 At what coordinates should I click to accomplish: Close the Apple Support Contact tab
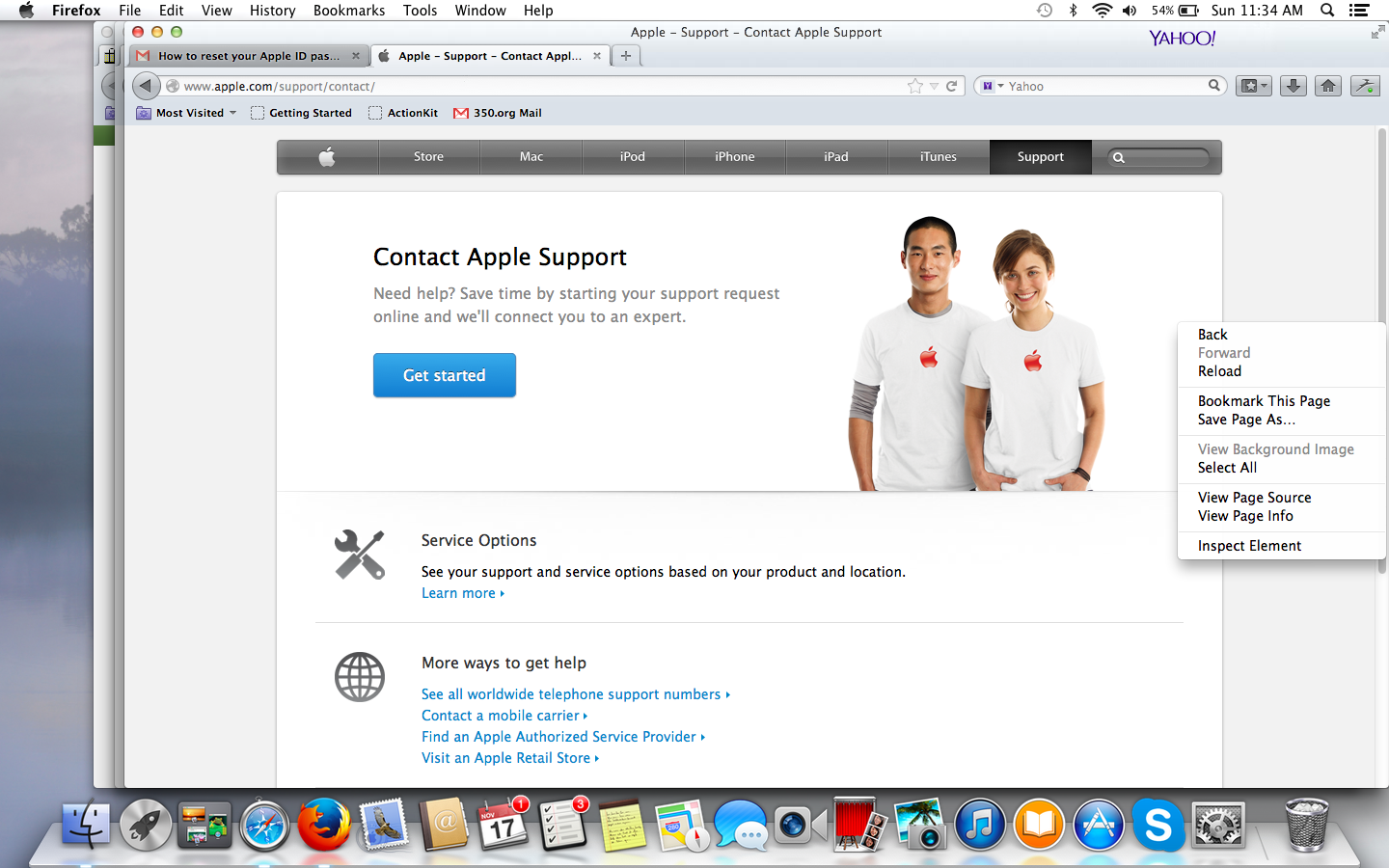point(597,56)
